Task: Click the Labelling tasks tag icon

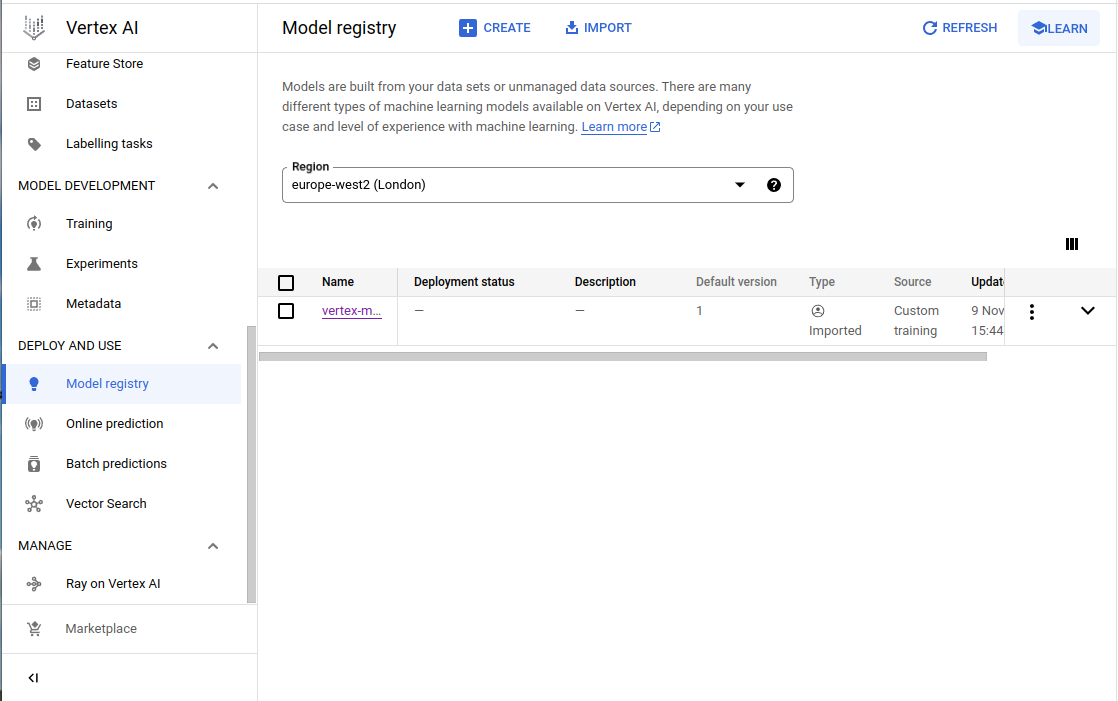Action: pos(34,144)
